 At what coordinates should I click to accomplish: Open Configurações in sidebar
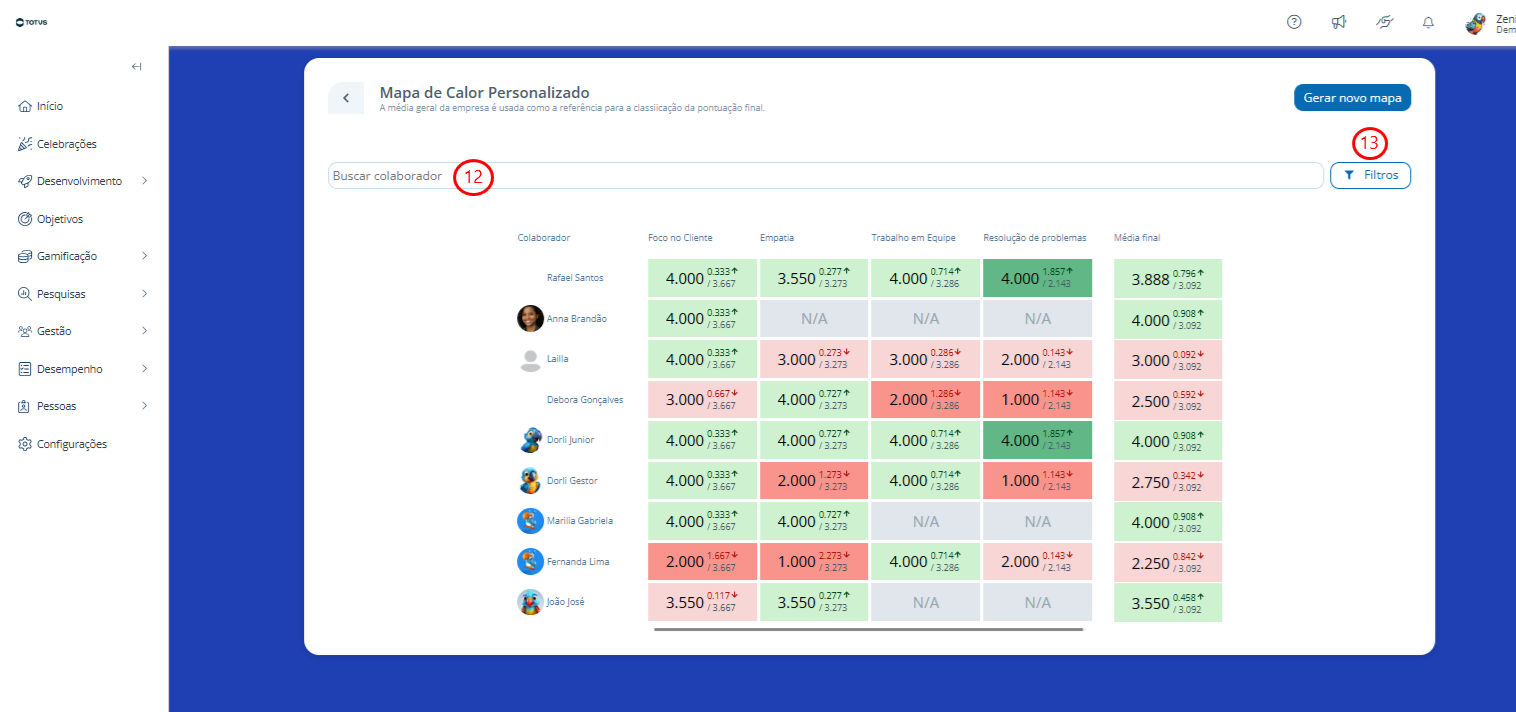click(x=72, y=444)
